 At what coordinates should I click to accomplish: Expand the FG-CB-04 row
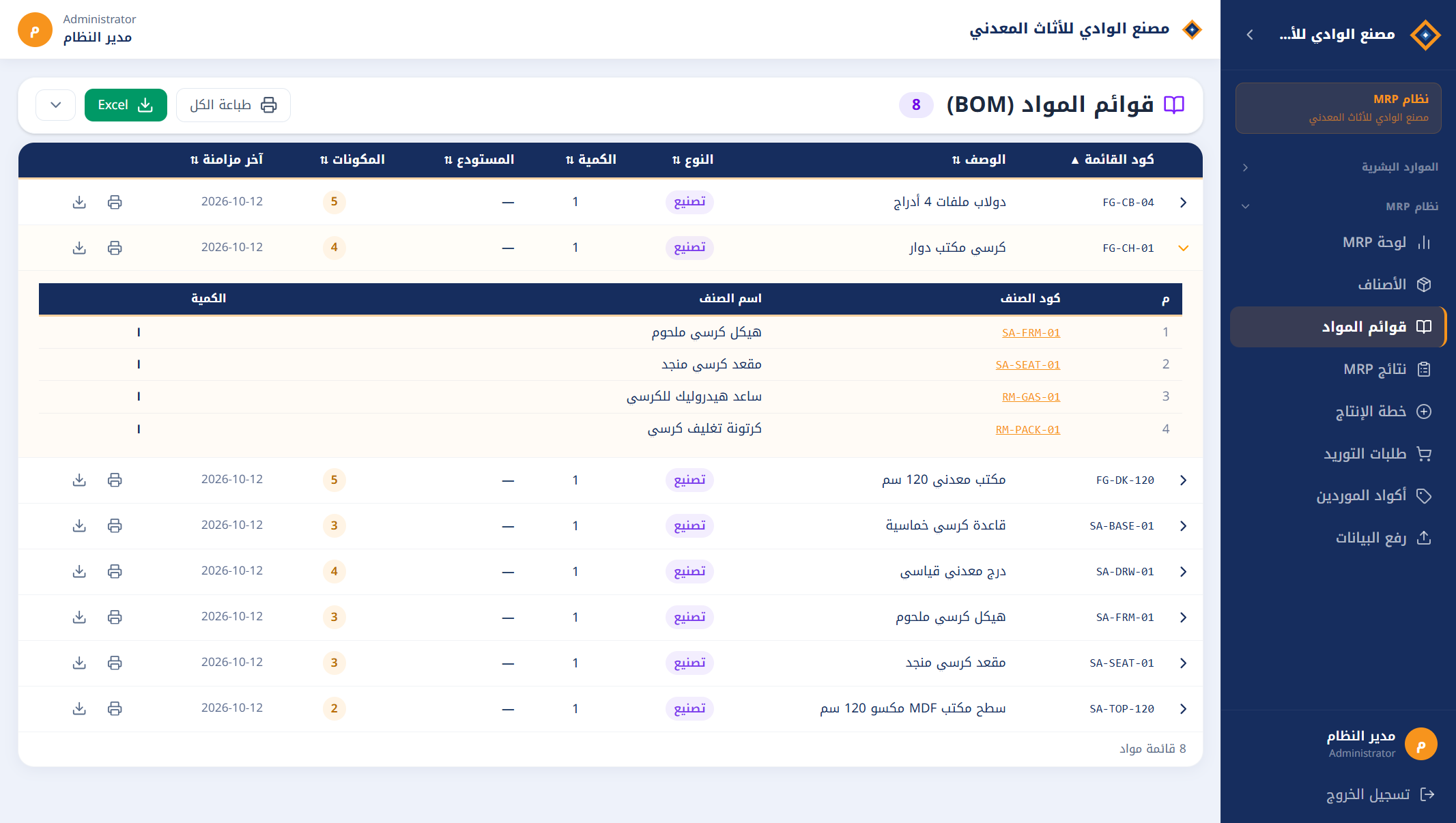(x=1183, y=202)
